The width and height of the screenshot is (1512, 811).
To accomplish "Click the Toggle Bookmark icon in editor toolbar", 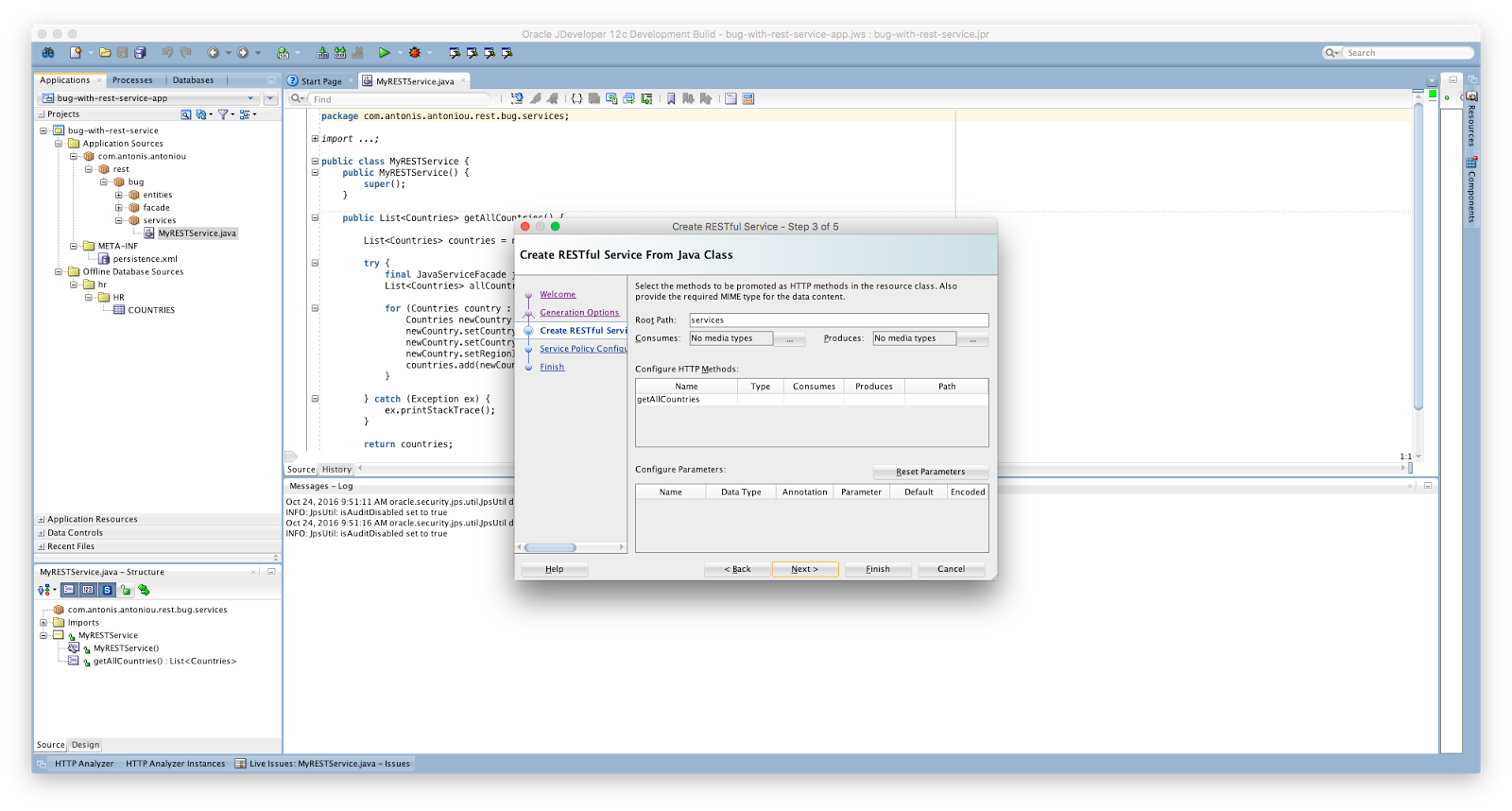I will point(671,98).
